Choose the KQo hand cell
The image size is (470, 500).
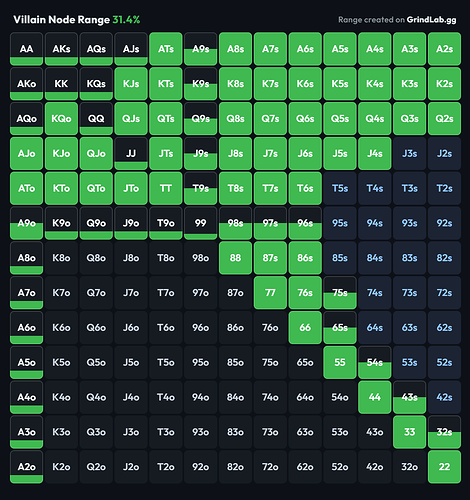(61, 118)
